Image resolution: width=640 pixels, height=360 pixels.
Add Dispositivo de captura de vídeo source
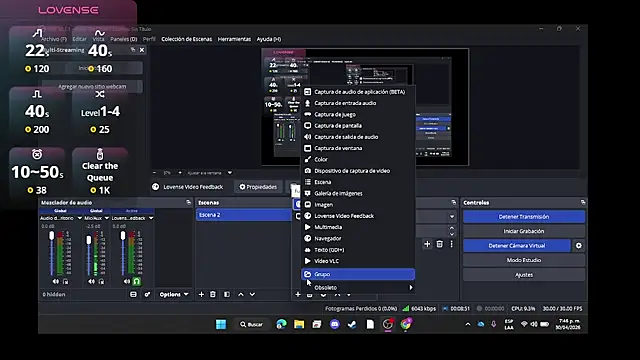(358, 171)
